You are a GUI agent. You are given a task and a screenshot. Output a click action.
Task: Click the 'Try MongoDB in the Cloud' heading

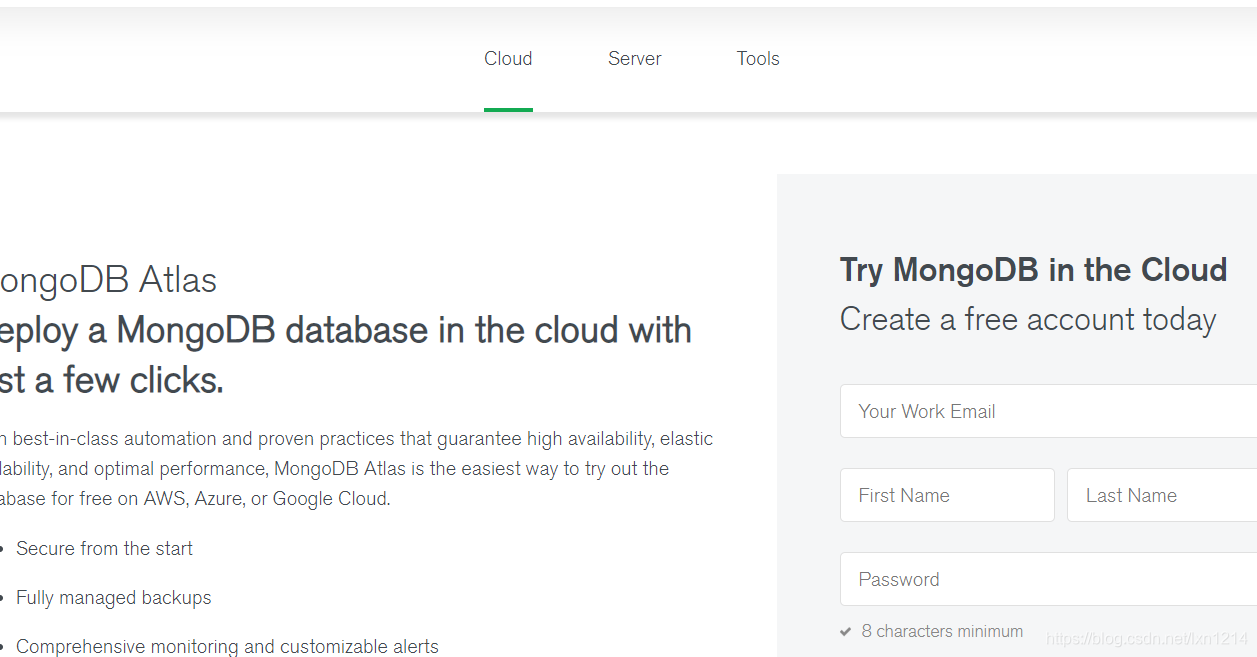[1033, 270]
